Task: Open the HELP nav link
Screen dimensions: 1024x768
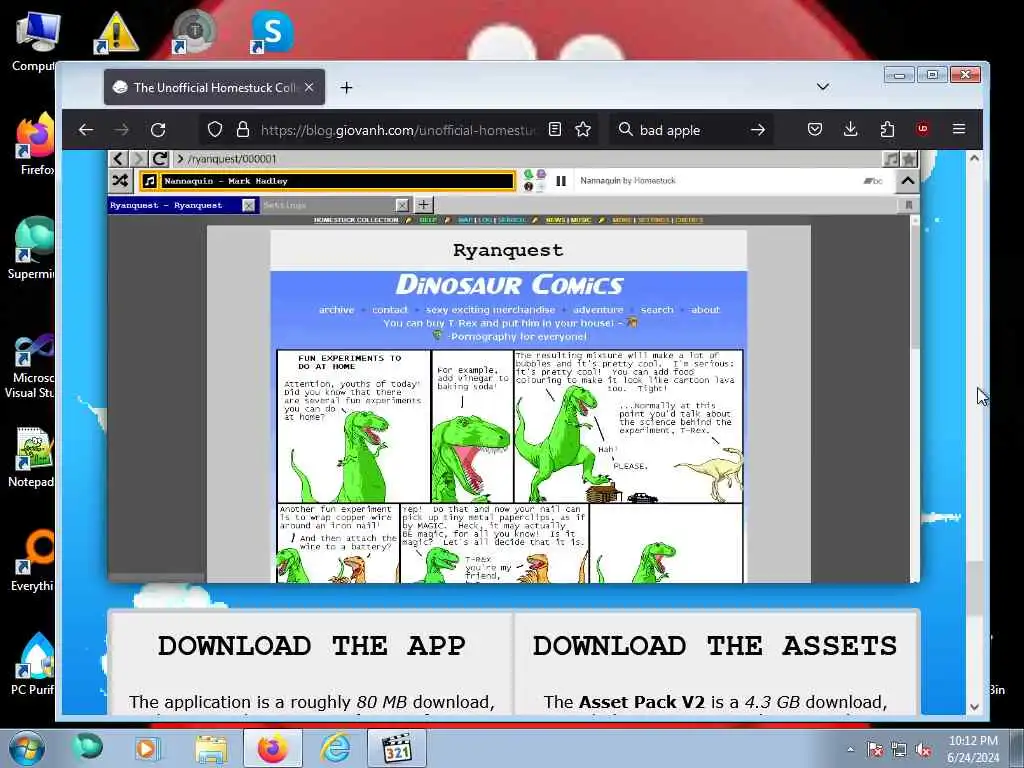Action: [x=428, y=220]
